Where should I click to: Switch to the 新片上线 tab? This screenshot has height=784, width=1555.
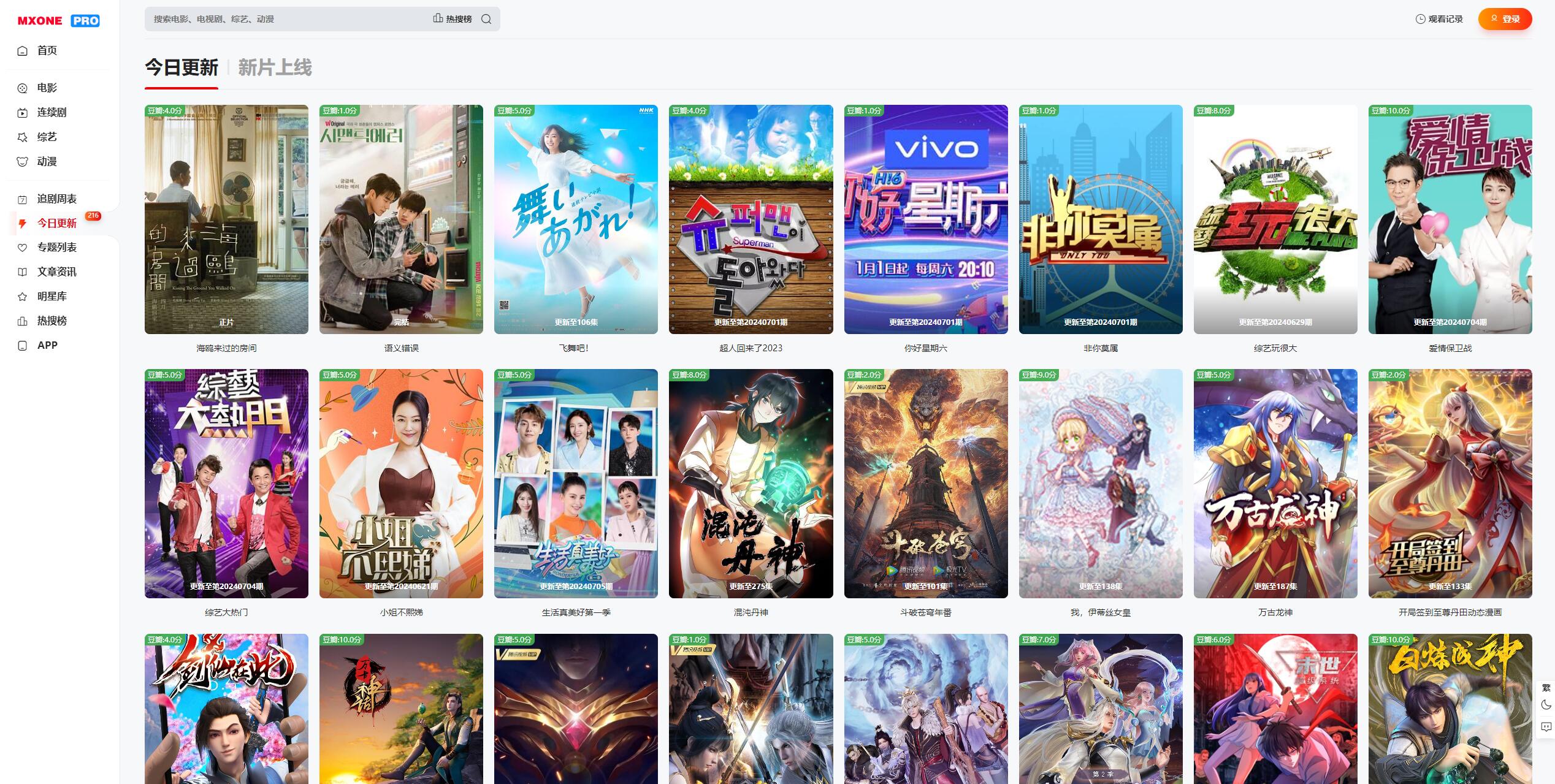[x=275, y=67]
